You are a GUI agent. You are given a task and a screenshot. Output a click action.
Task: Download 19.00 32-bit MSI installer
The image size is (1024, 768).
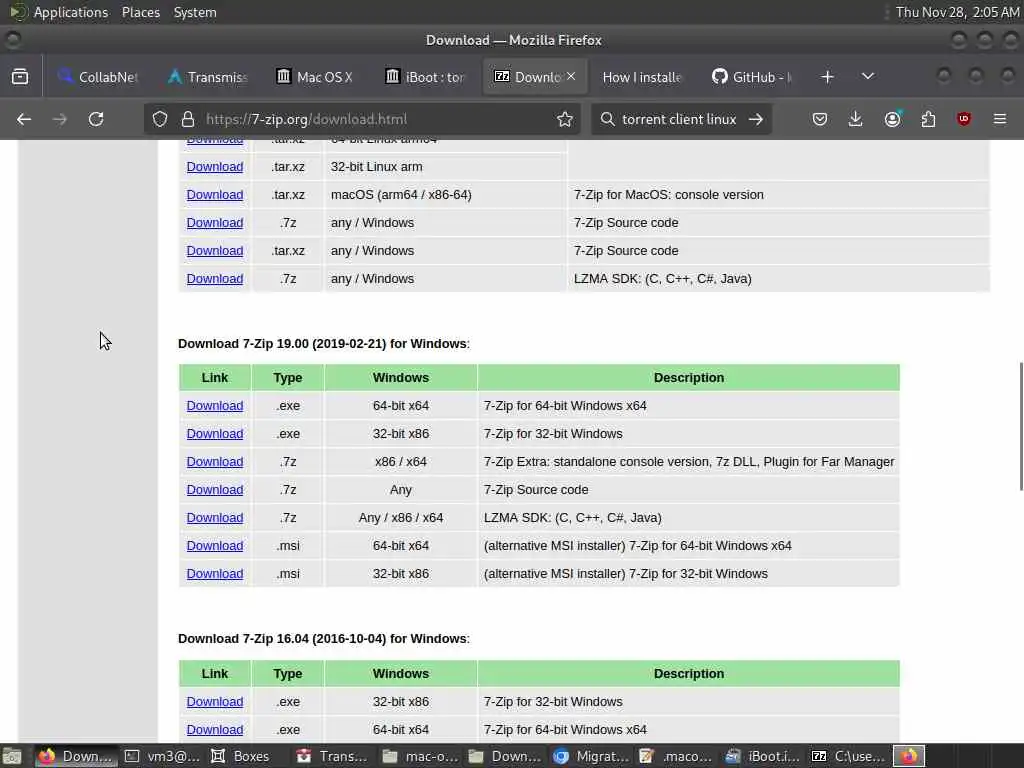point(215,574)
